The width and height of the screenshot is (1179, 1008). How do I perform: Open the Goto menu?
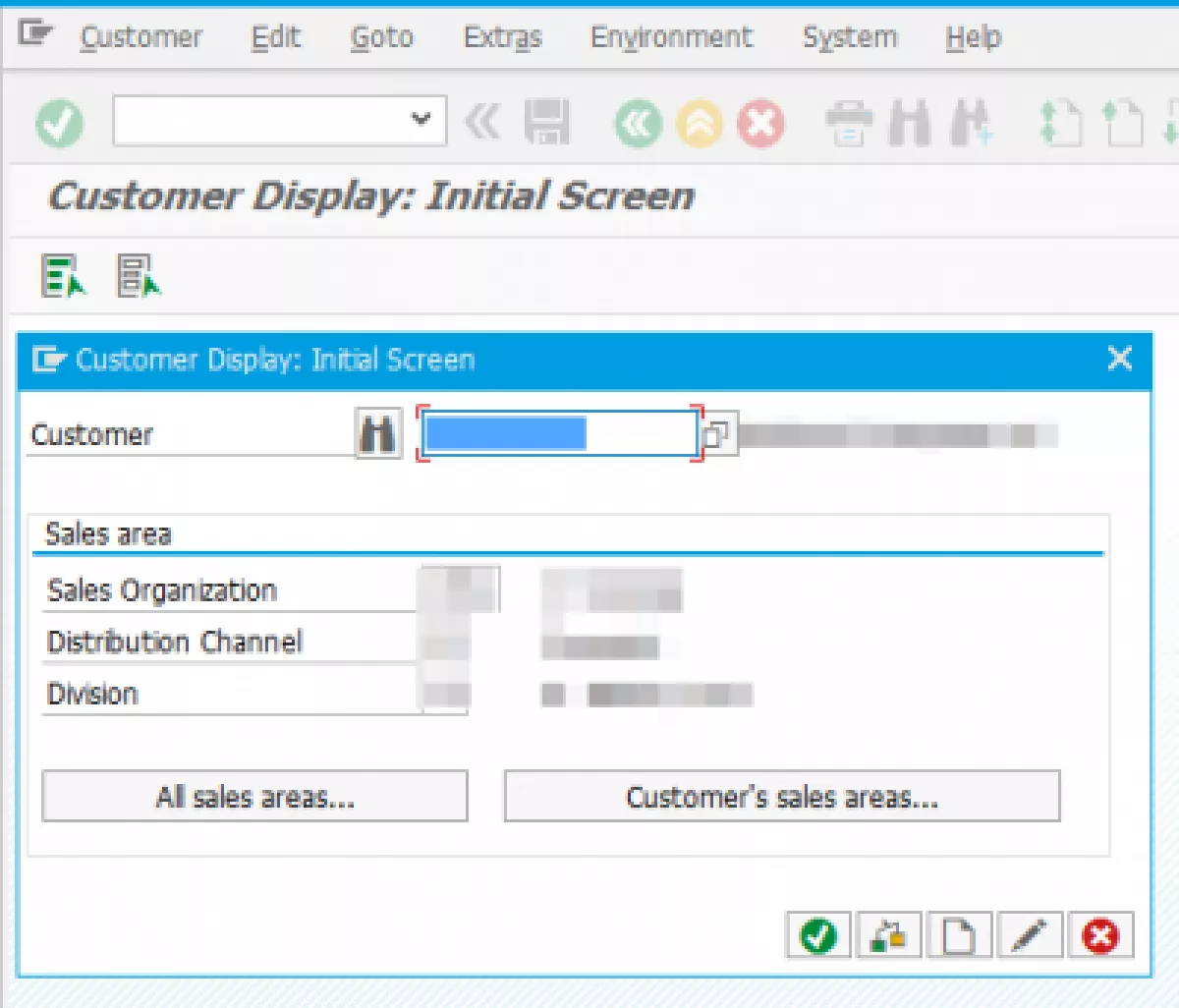[x=382, y=37]
